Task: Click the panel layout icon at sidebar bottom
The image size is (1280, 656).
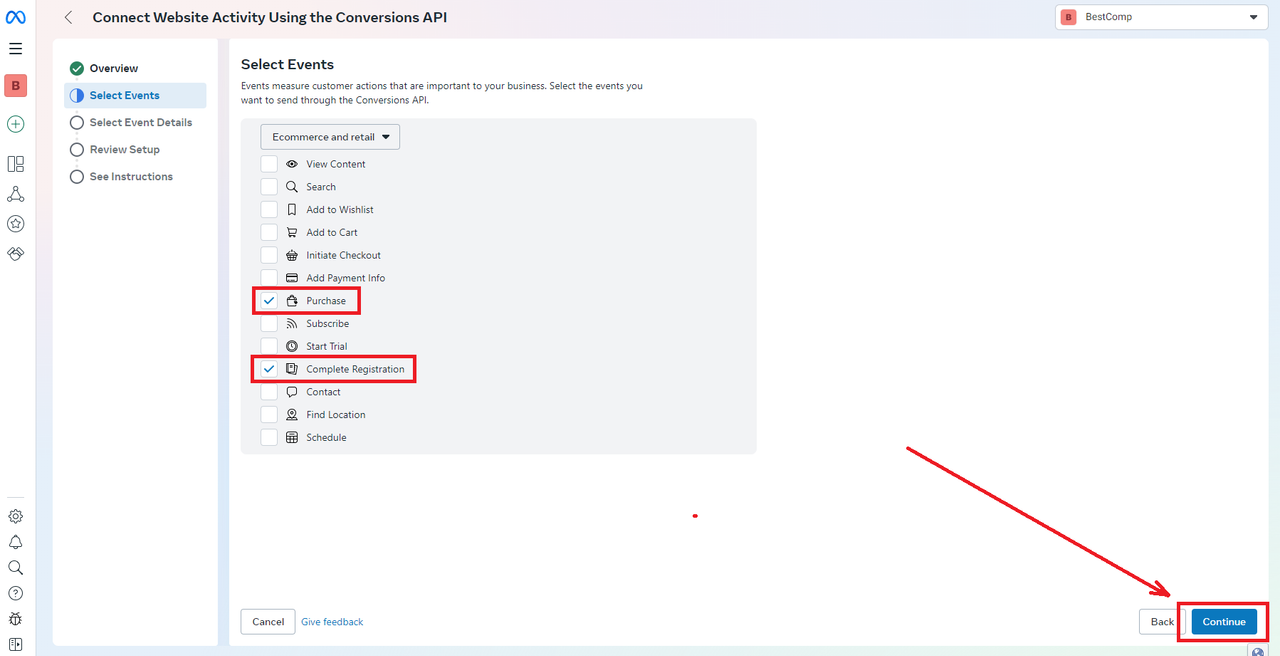Action: 15,644
